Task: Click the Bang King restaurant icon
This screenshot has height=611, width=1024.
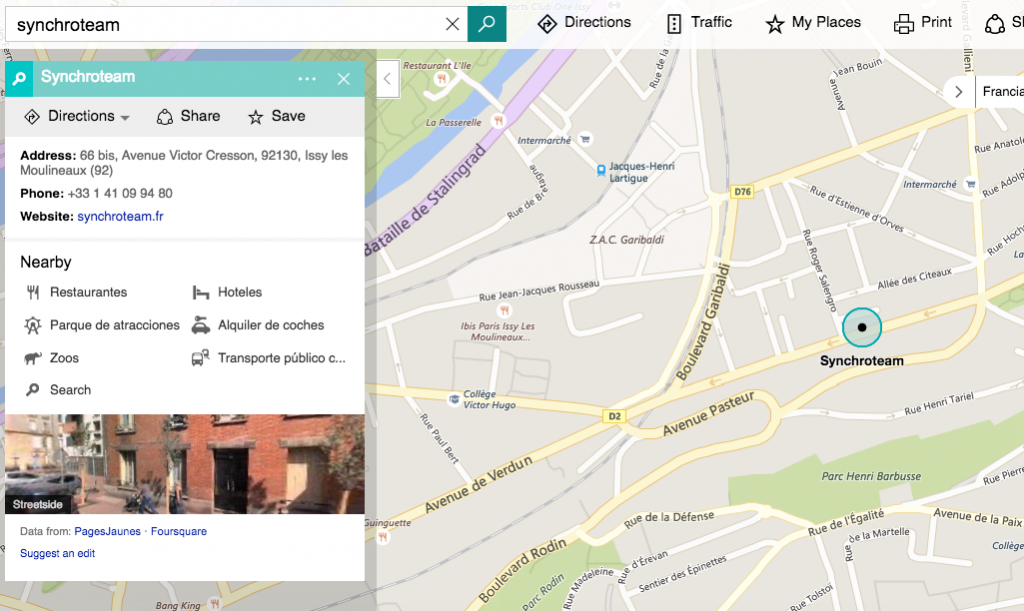Action: pos(214,603)
